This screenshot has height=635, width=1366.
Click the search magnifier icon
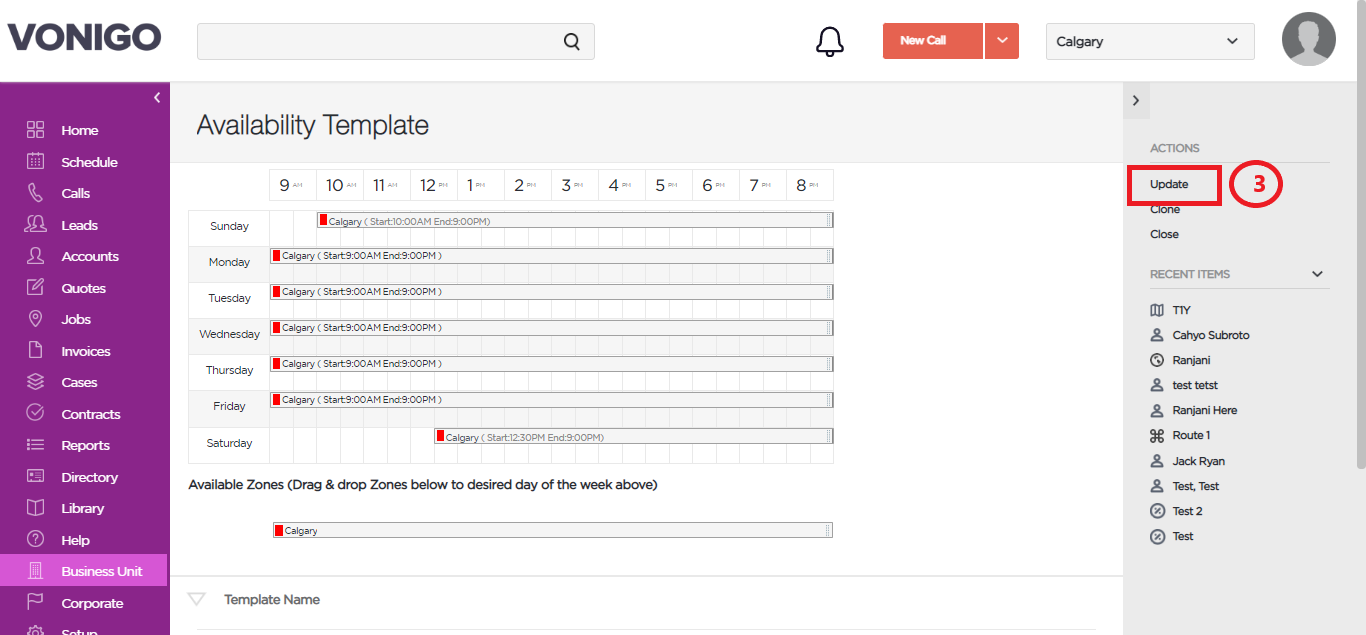tap(572, 42)
